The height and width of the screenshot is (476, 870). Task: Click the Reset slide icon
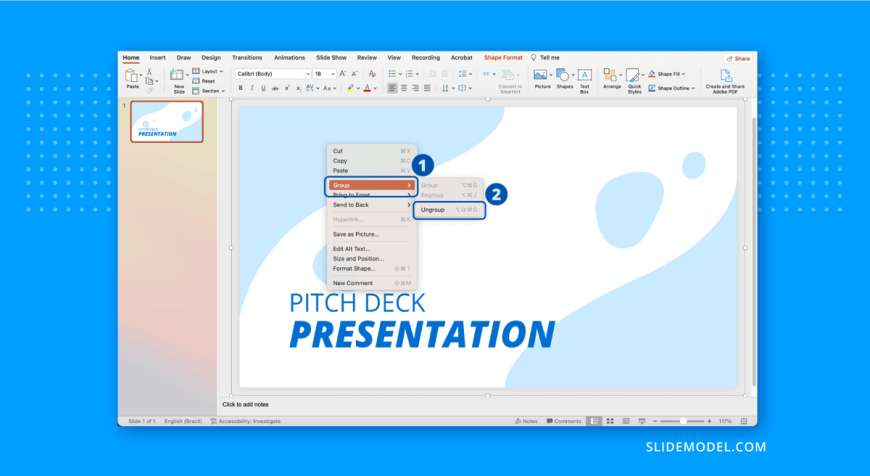[x=196, y=81]
